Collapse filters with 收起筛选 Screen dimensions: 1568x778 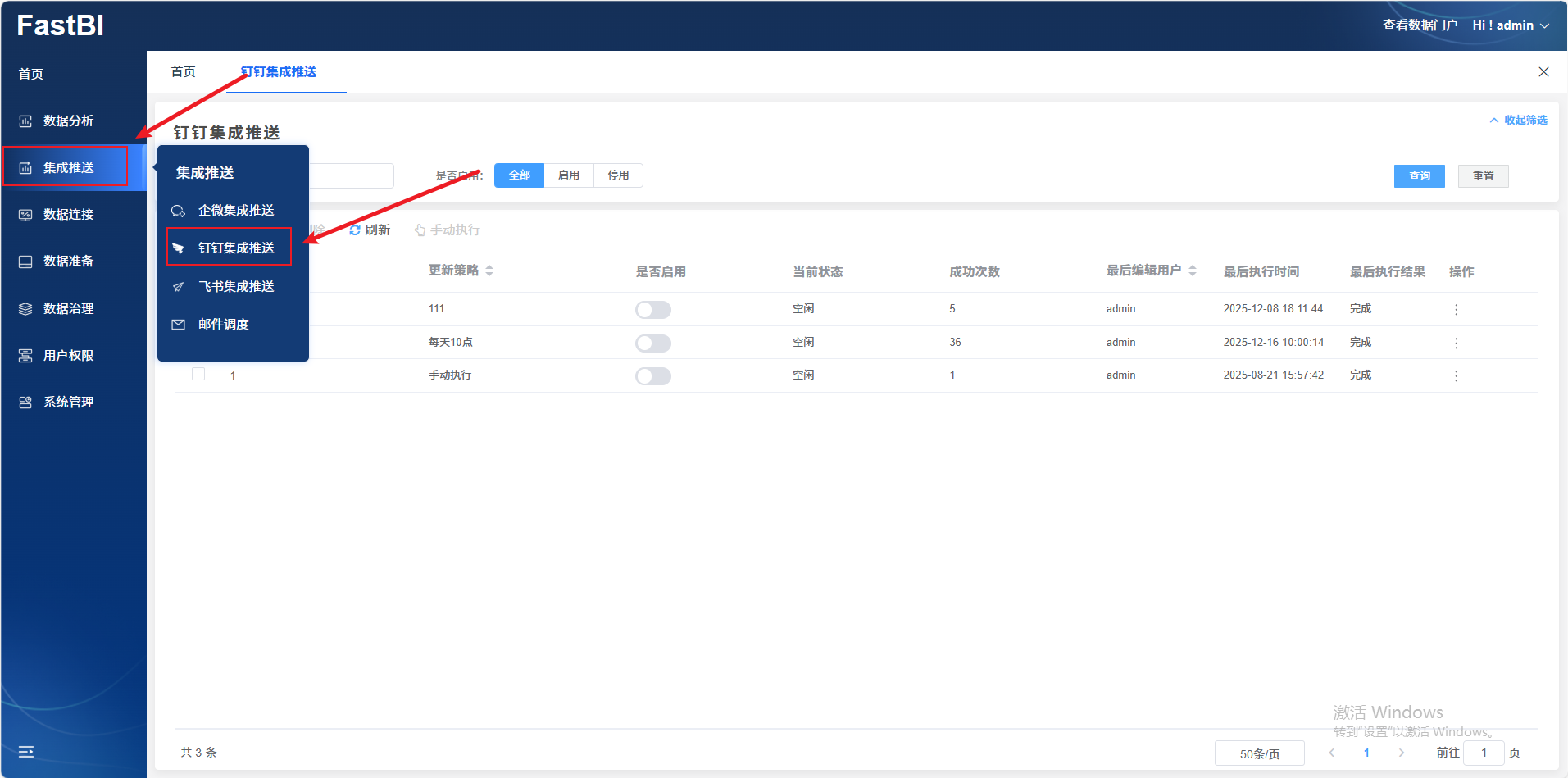click(x=1518, y=121)
